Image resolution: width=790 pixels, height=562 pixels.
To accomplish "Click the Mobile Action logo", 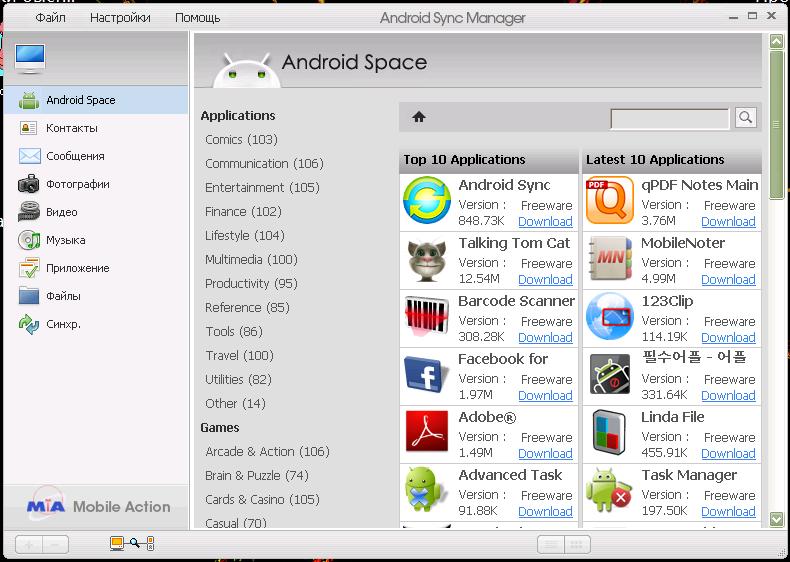I will click(x=98, y=506).
